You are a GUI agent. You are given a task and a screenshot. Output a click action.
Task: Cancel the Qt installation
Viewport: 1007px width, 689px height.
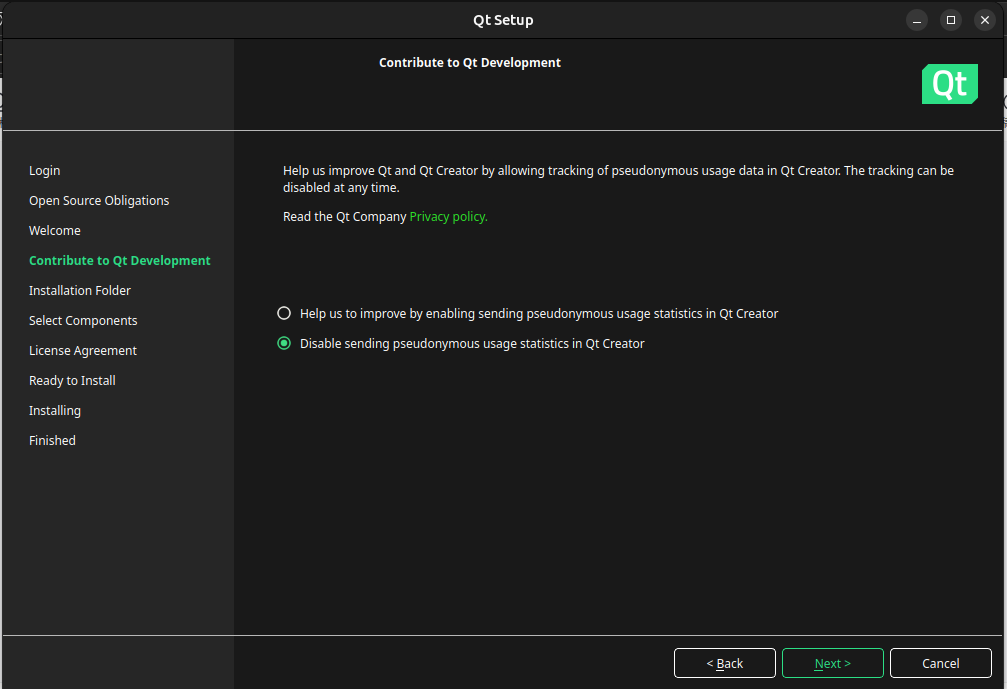pos(940,663)
